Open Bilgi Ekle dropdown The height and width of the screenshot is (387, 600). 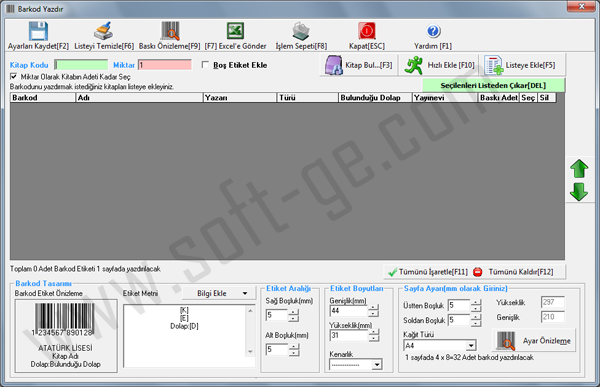[x=219, y=294]
